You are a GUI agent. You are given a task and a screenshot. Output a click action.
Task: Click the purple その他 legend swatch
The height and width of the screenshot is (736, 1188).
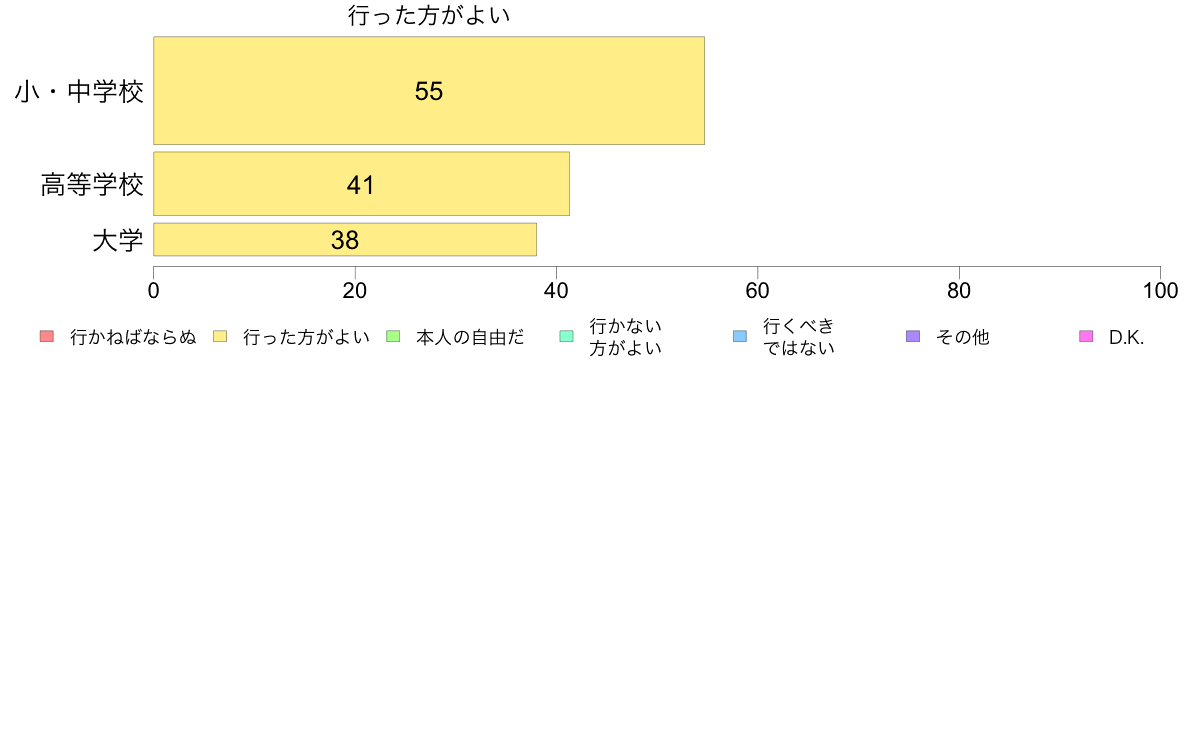[x=913, y=337]
